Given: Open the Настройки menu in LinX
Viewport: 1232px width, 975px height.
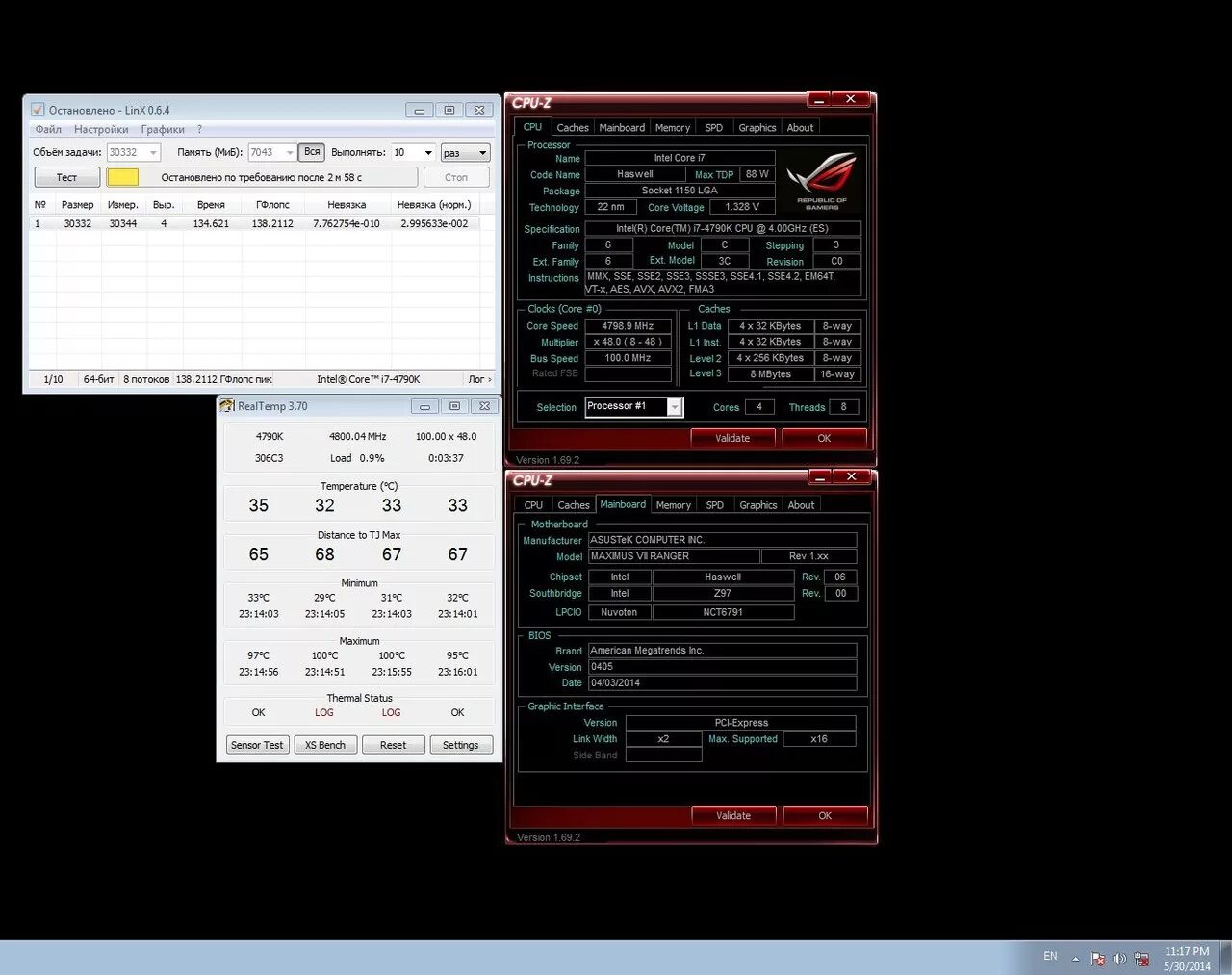Looking at the screenshot, I should [101, 129].
